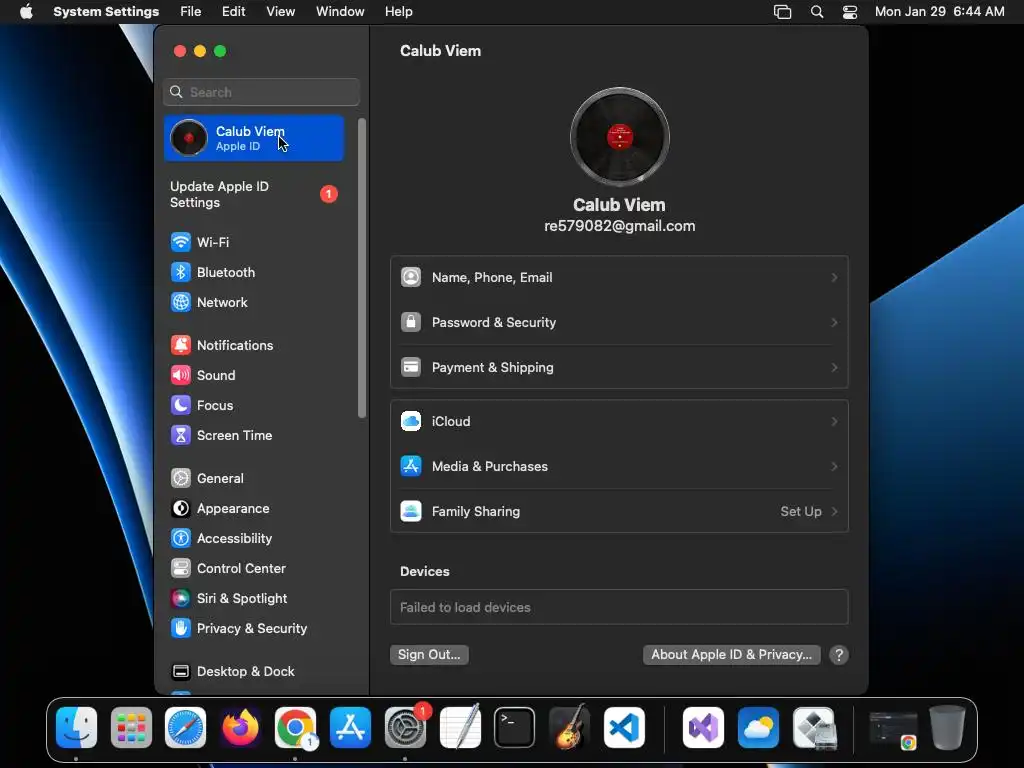
Task: Open Control Center in menu bar
Action: point(850,12)
